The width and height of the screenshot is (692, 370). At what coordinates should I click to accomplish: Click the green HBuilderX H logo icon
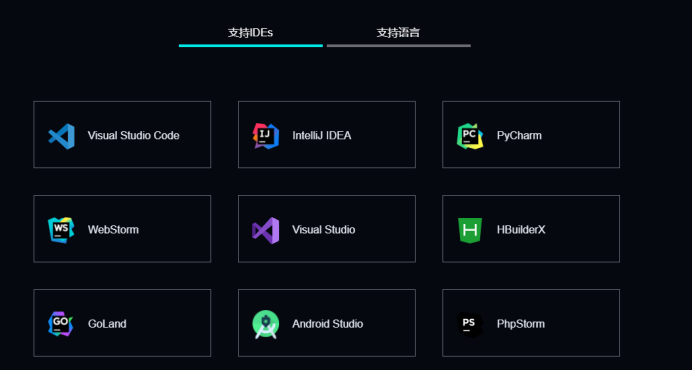(x=470, y=230)
